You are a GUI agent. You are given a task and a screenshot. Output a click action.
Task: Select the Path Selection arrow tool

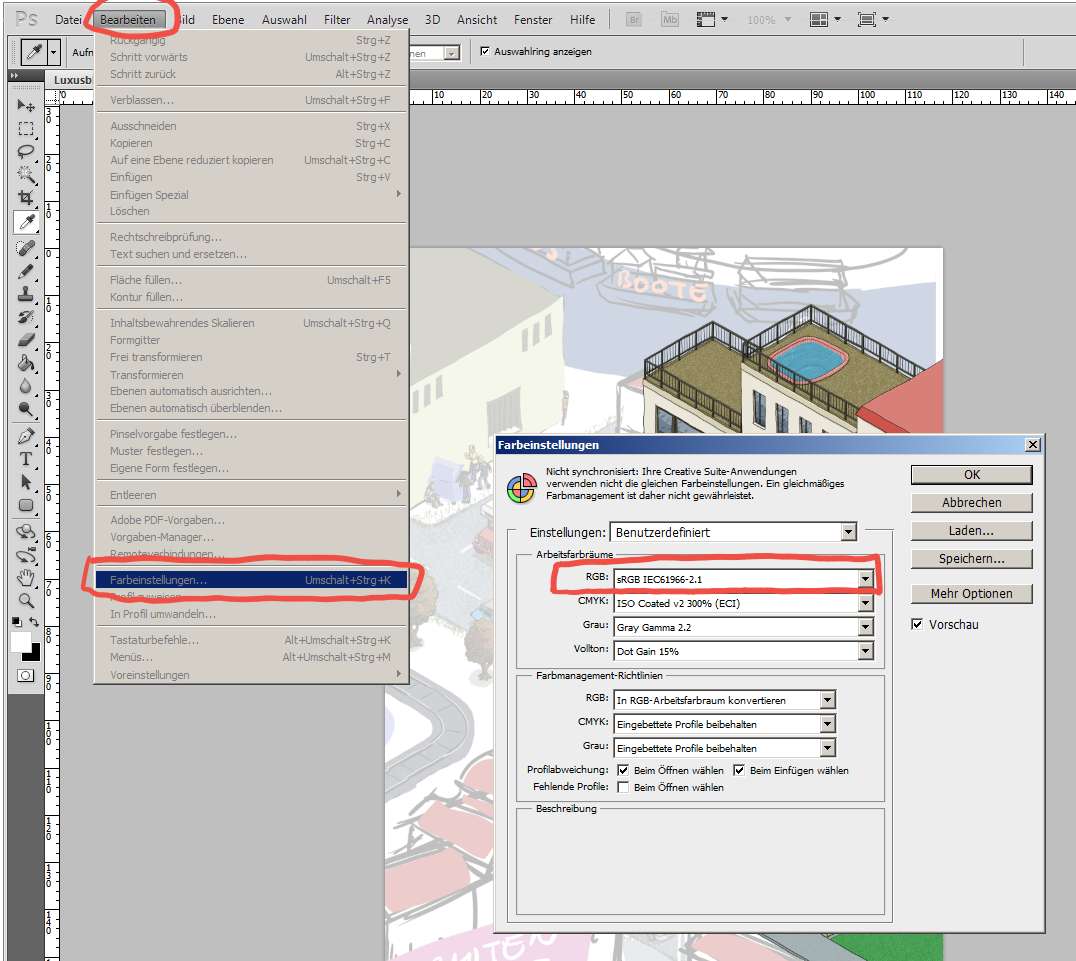(x=26, y=482)
